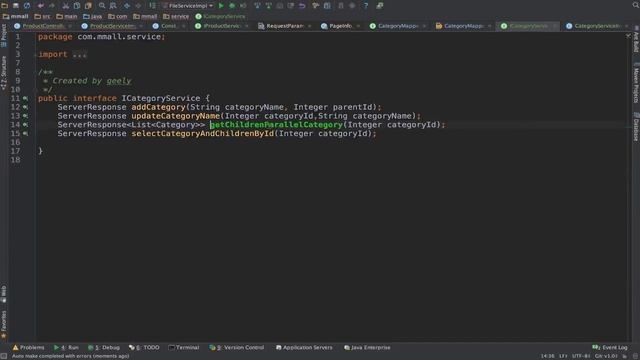Click the java breadcrumb folder
This screenshot has height=360, width=640.
(x=93, y=16)
